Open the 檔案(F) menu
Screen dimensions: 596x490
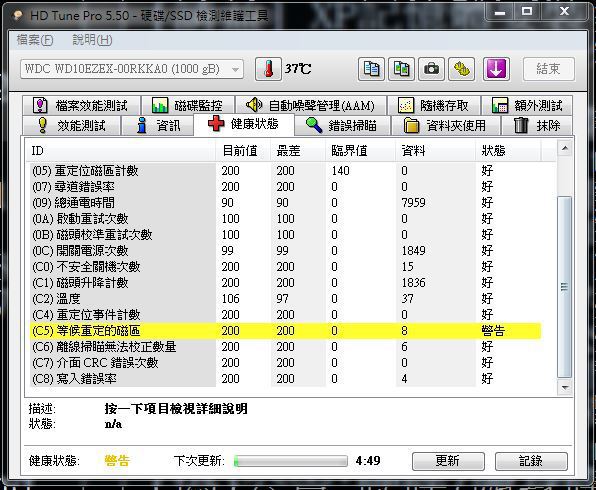(35, 40)
